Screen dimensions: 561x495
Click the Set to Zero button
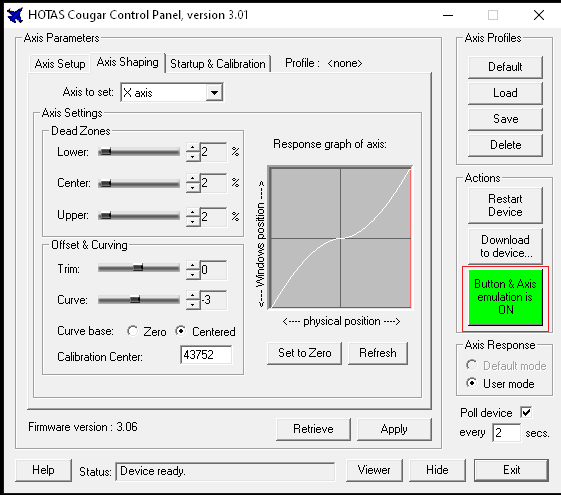pyautogui.click(x=304, y=353)
